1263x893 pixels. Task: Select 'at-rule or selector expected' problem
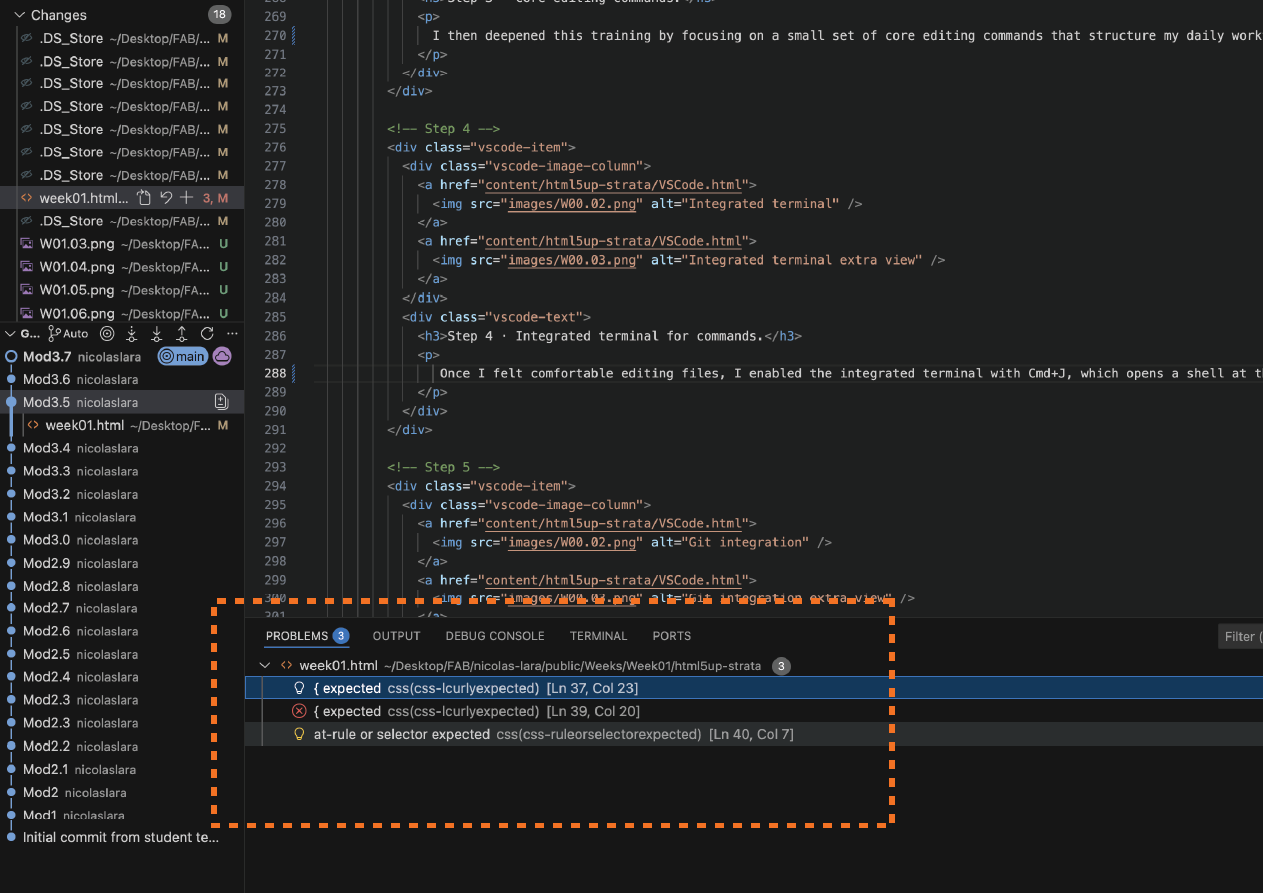pos(754,734)
